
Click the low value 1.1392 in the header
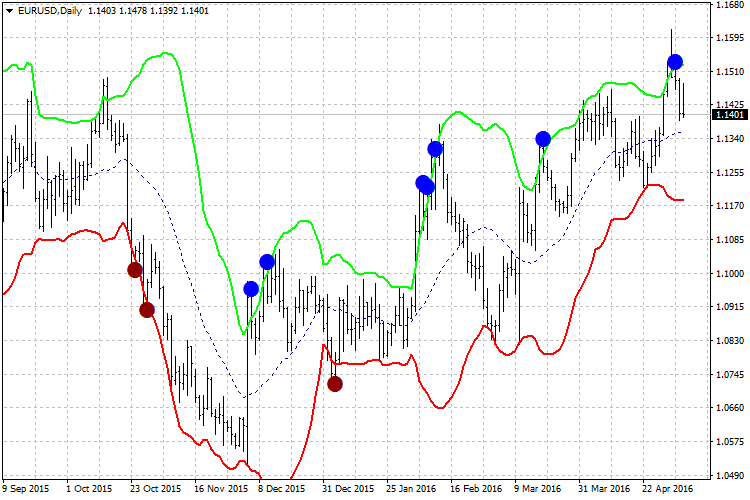point(164,11)
